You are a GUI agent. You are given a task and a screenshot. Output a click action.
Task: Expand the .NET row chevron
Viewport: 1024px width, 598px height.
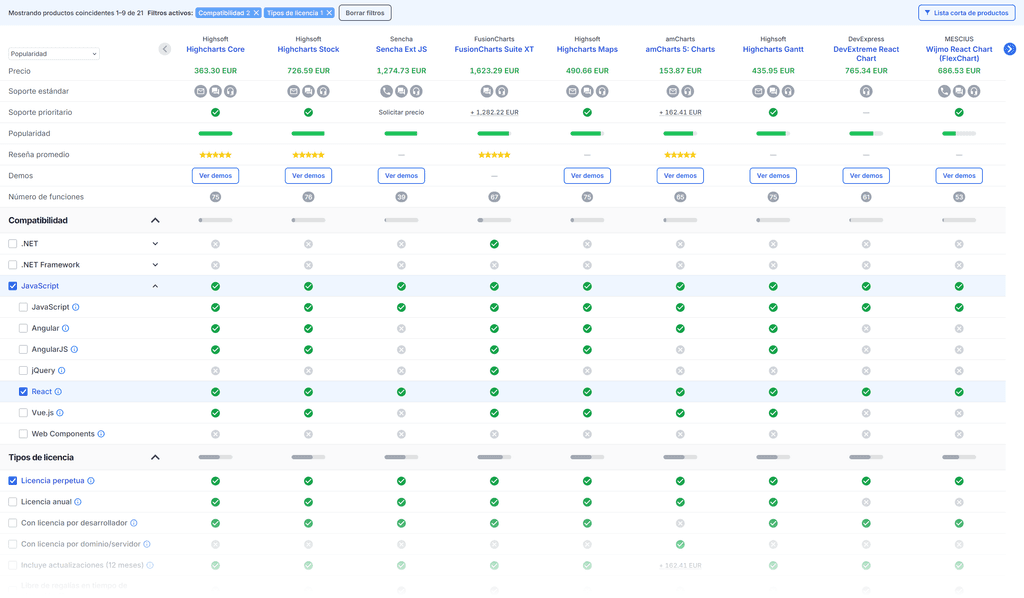pos(155,244)
